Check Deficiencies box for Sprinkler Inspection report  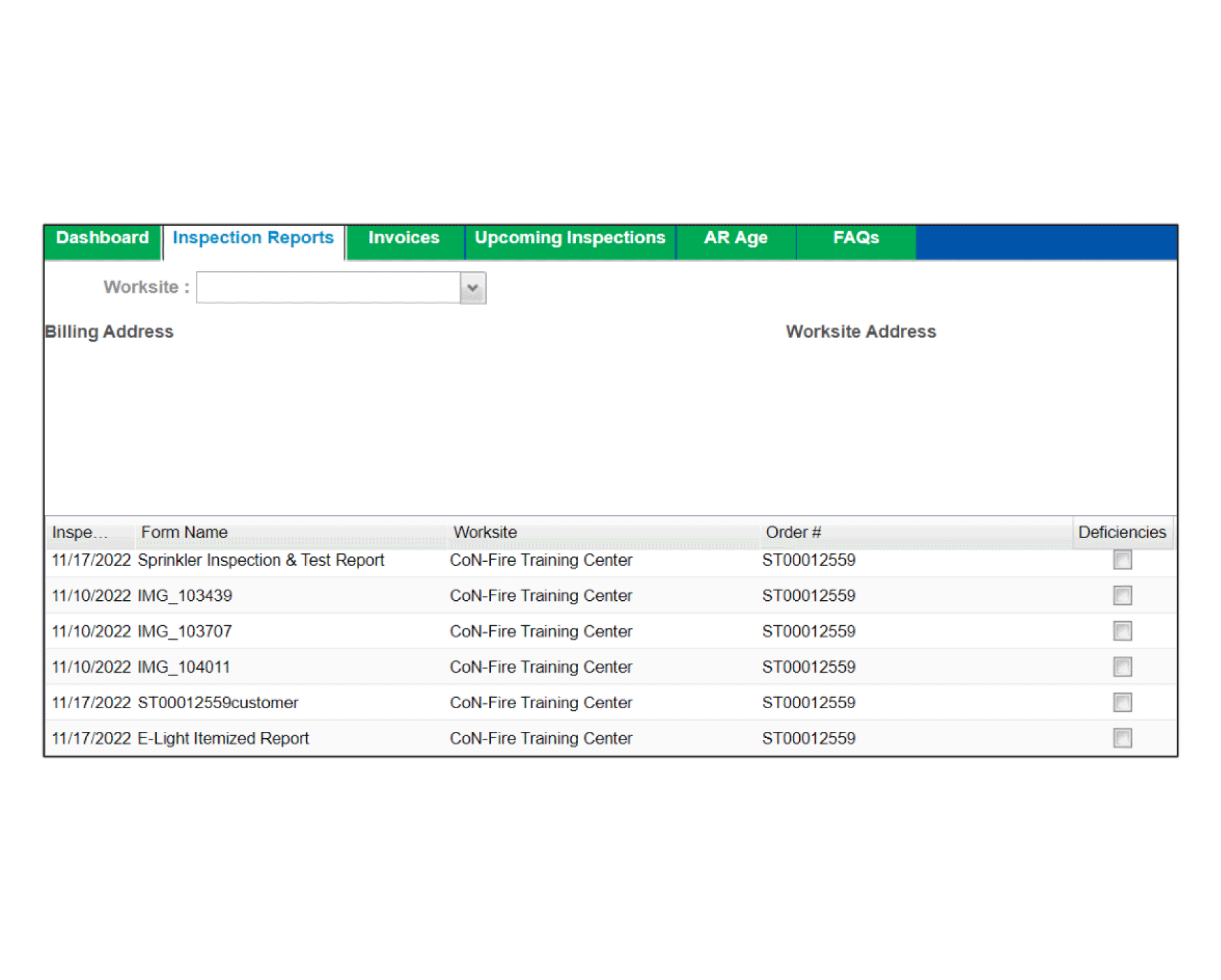pyautogui.click(x=1122, y=560)
